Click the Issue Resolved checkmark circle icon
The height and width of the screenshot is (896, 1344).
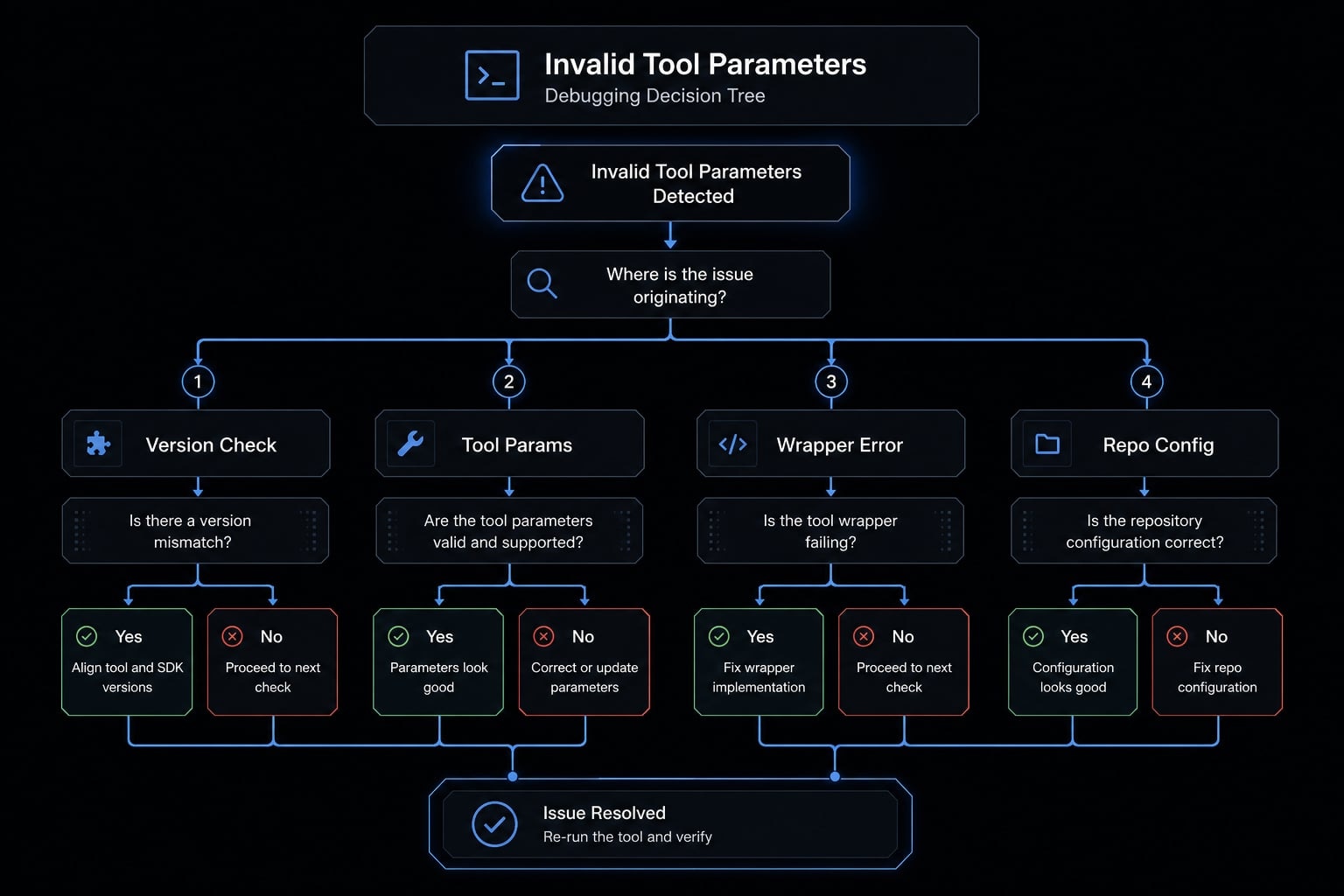point(494,823)
